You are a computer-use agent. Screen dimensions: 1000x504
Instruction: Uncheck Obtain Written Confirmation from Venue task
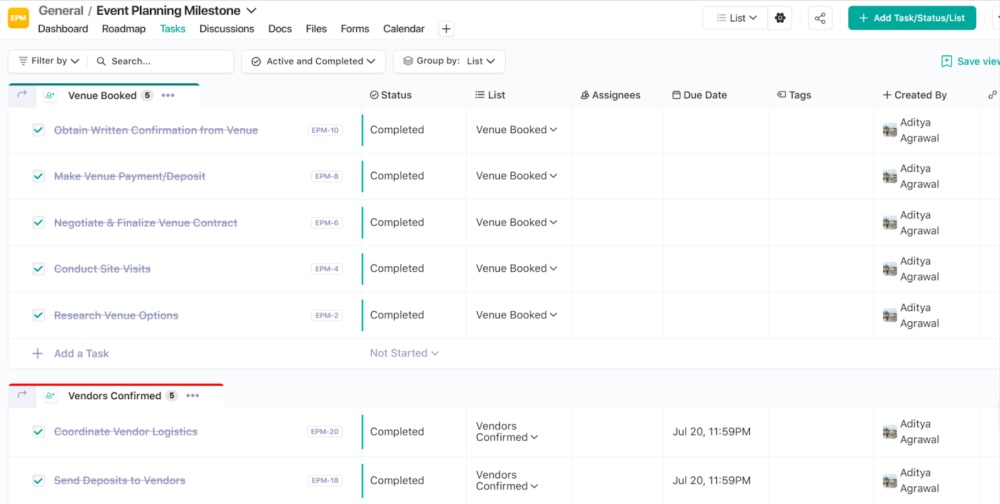click(x=38, y=130)
